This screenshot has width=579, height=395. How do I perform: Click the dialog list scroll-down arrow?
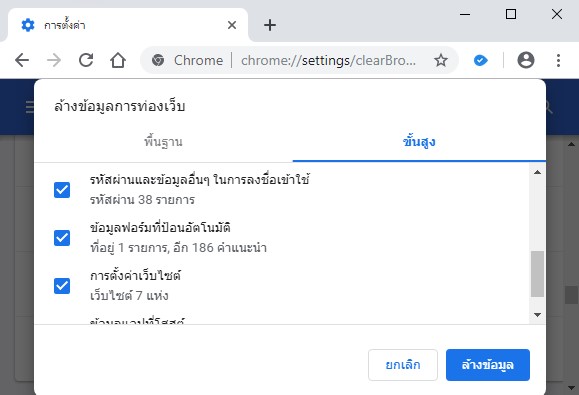537,315
